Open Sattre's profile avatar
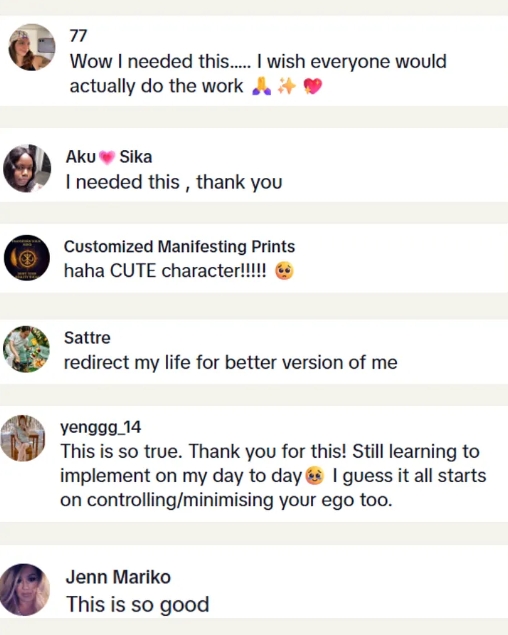Screen dimensions: 508x635 pos(26,349)
